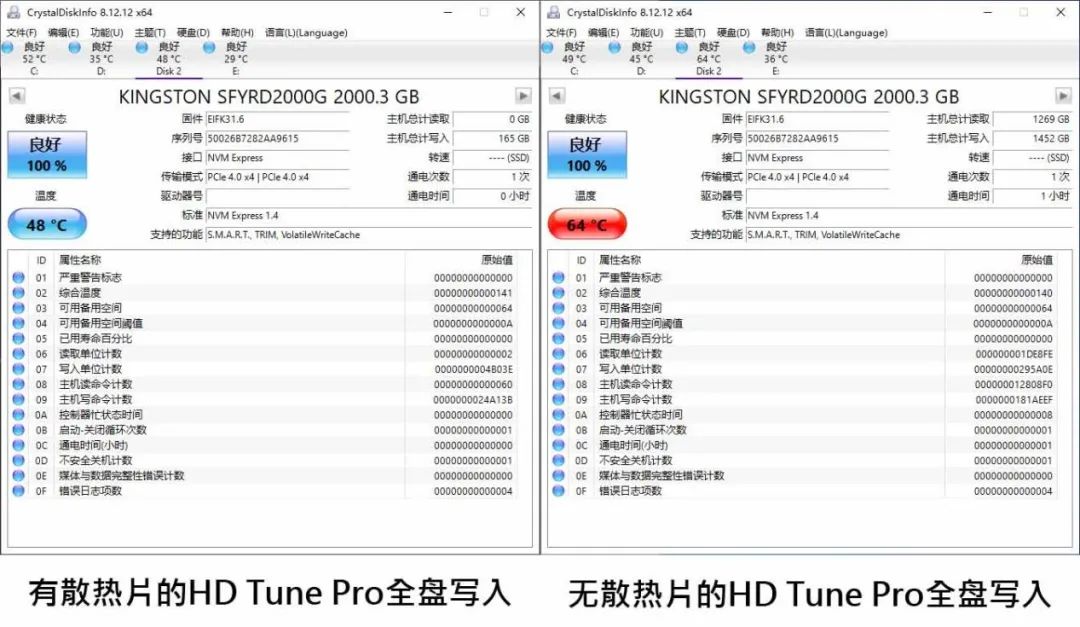Select D: drive 35 °C tab, left window
The image size is (1080, 627).
click(x=101, y=59)
